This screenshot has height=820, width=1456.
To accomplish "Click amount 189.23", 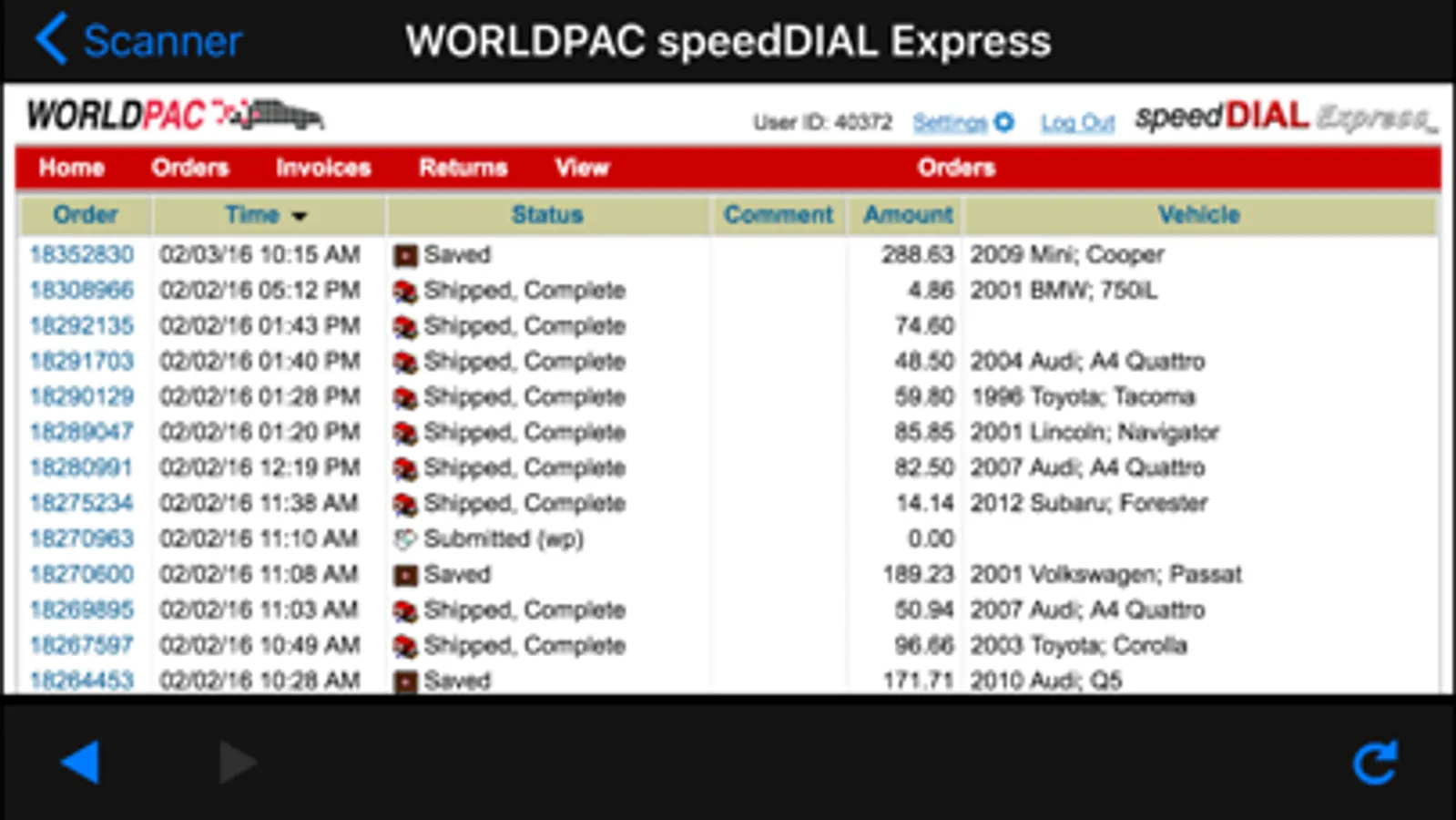I will [x=918, y=574].
